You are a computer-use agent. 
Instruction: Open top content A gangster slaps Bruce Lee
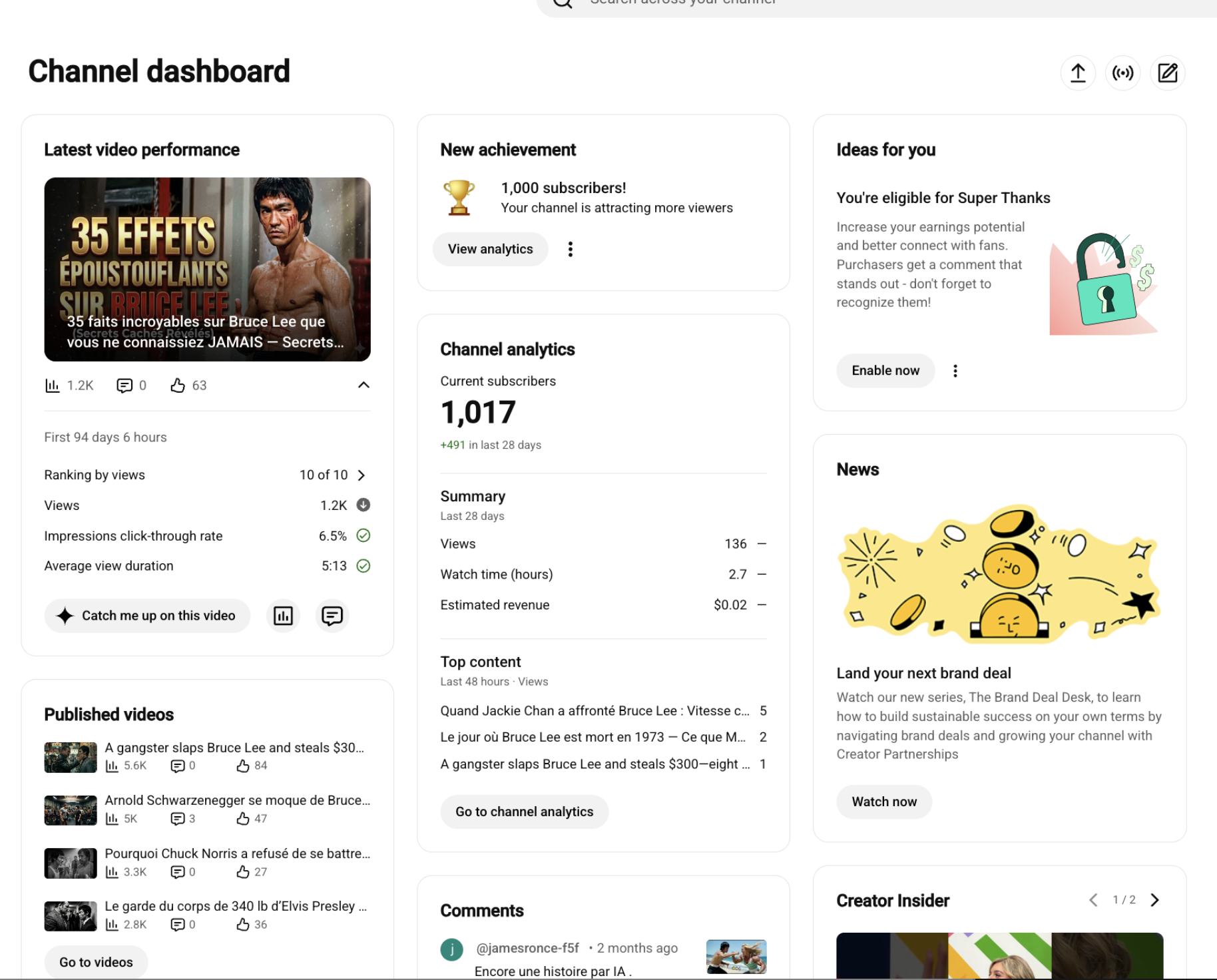point(595,764)
